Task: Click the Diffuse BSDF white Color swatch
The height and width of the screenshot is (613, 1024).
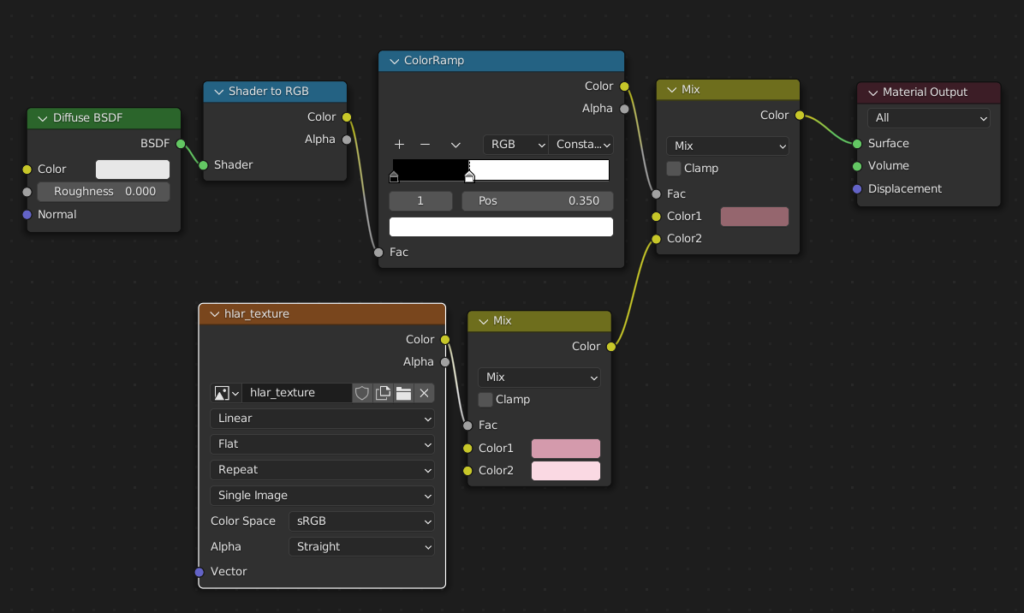Action: tap(132, 169)
